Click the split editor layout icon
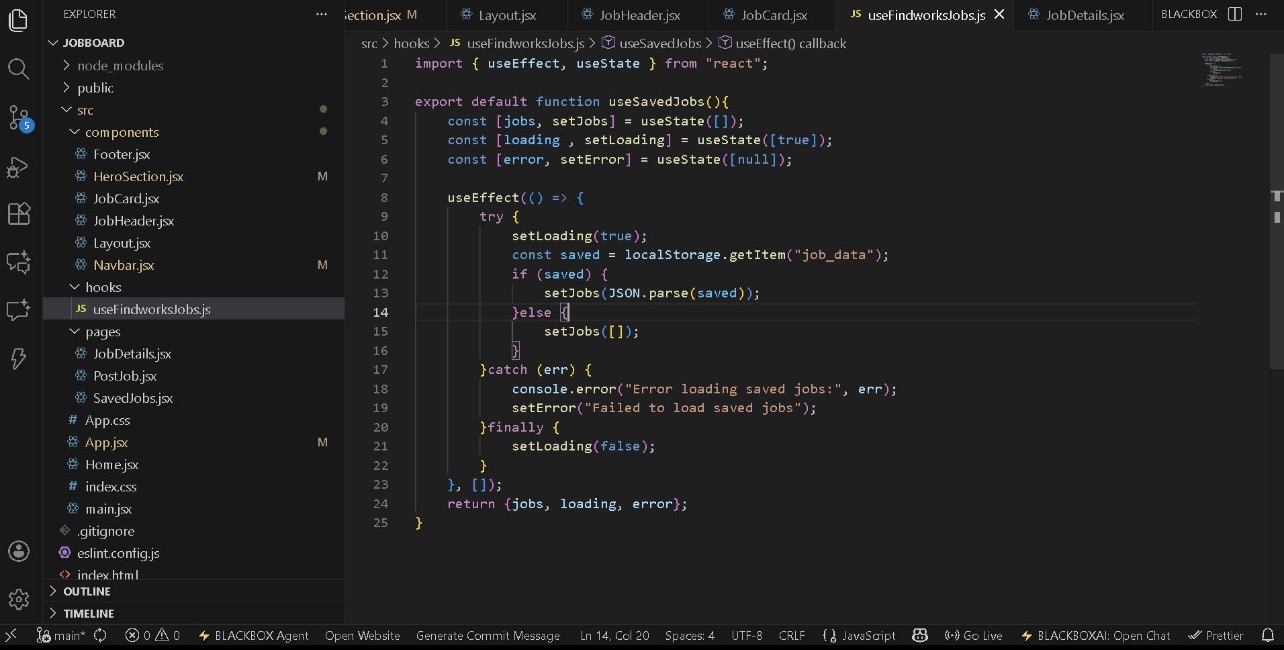1284x650 pixels. (x=1235, y=14)
